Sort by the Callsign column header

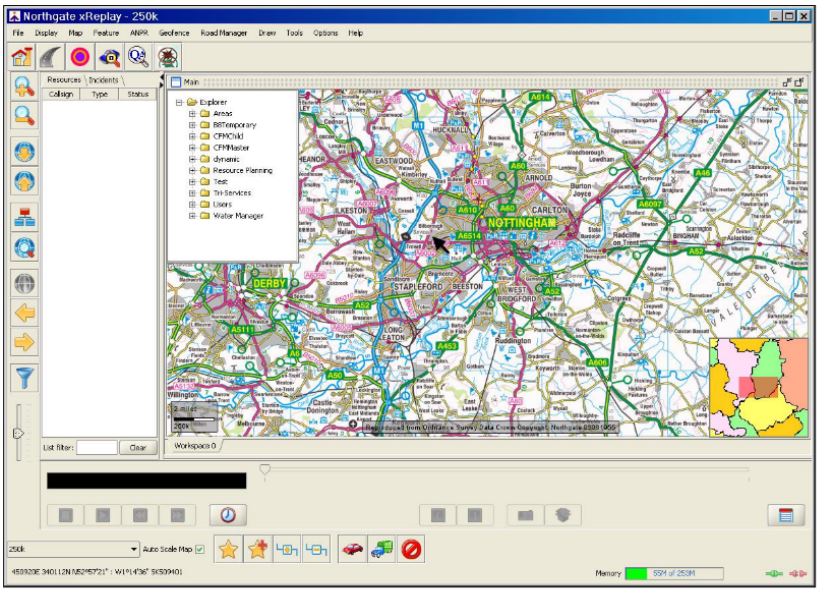click(61, 94)
